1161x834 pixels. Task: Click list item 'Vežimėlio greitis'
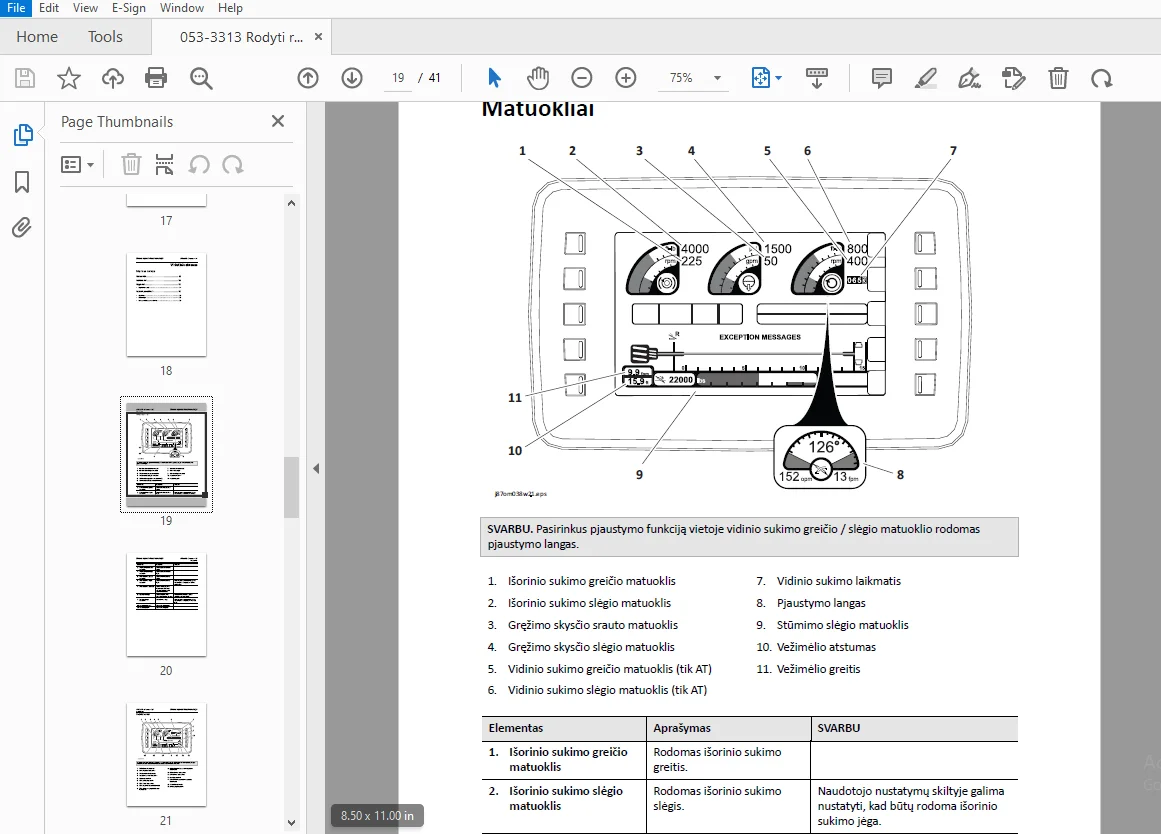coord(818,669)
